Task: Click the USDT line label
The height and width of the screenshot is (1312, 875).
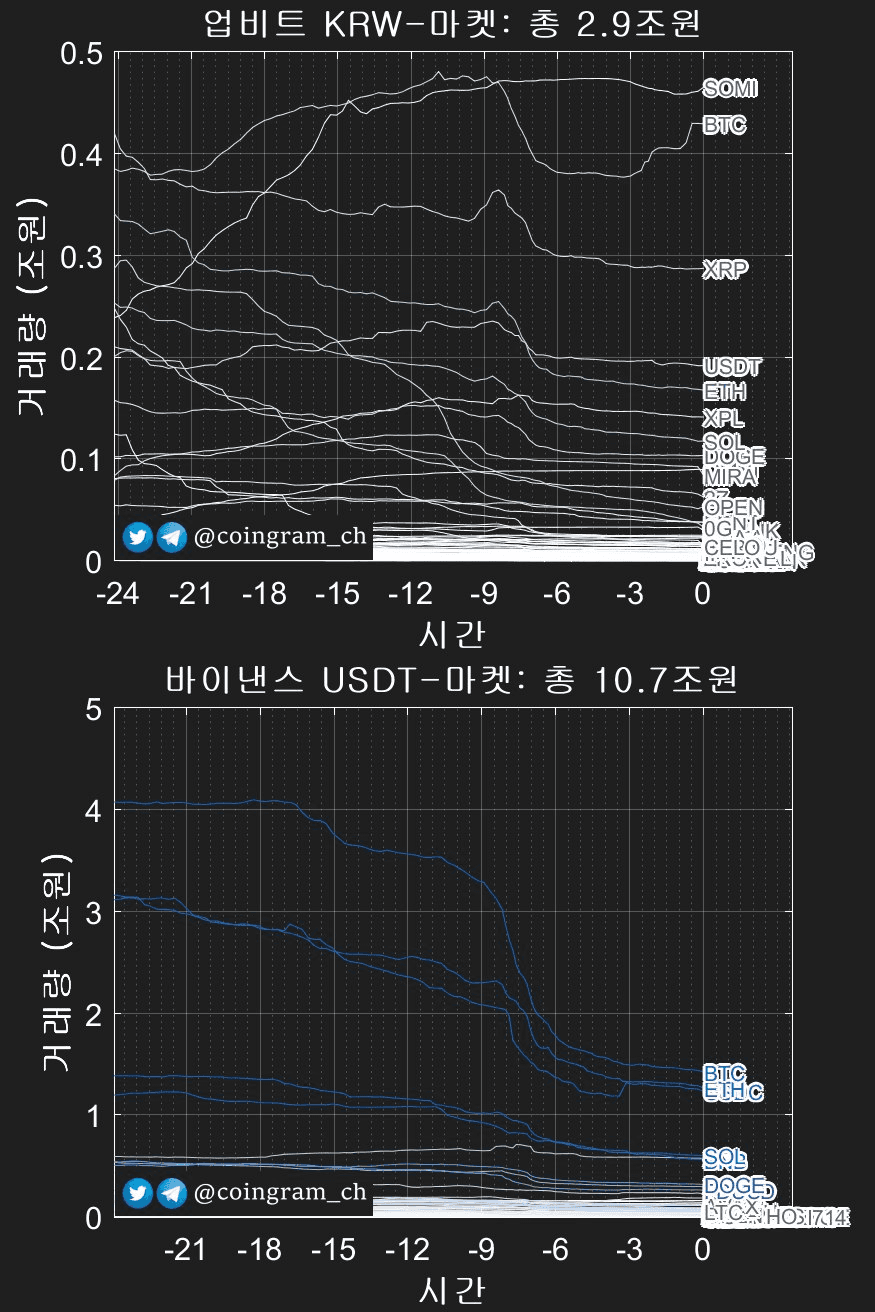Action: (732, 366)
